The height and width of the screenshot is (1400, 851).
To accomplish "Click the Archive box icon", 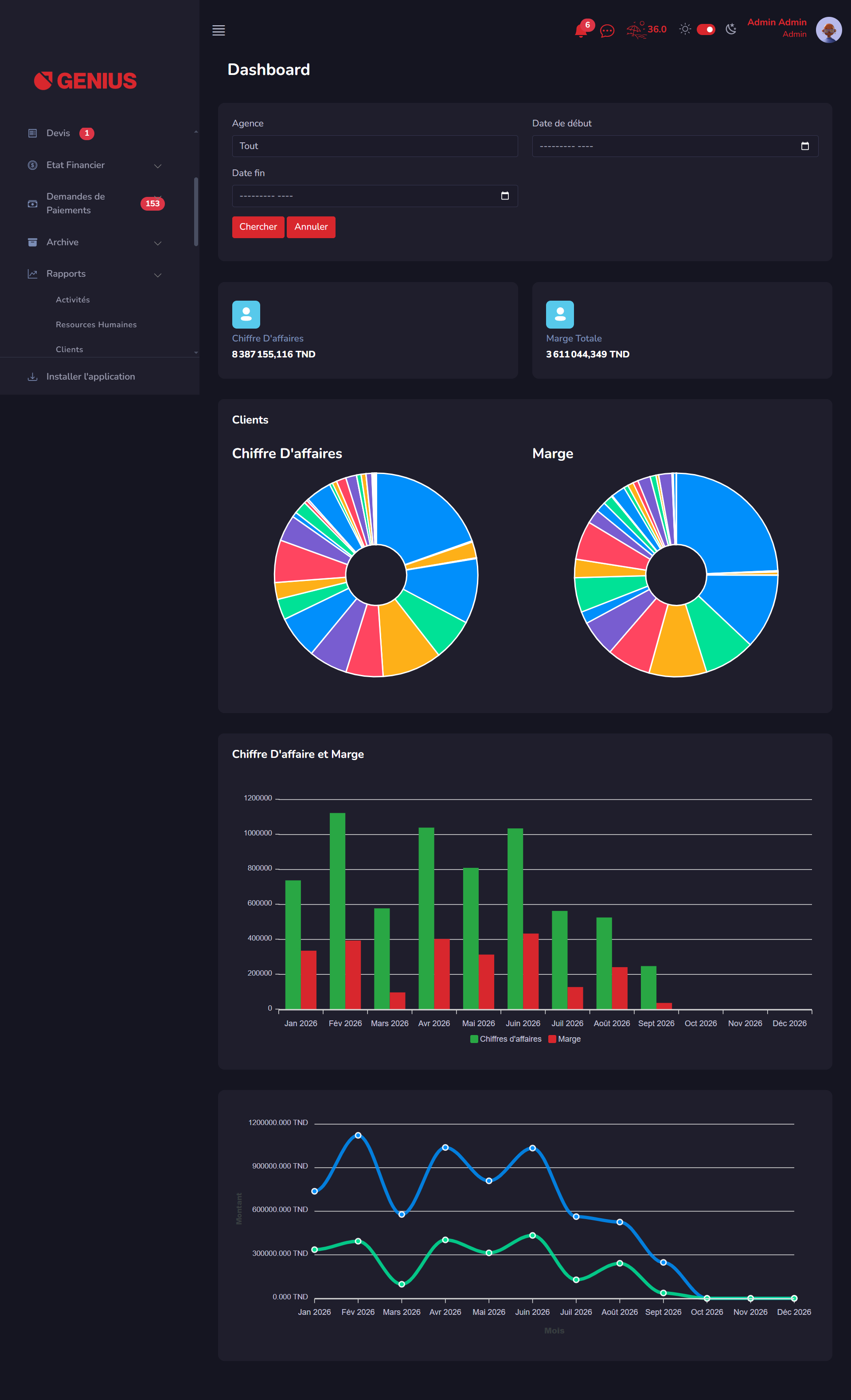I will point(32,242).
